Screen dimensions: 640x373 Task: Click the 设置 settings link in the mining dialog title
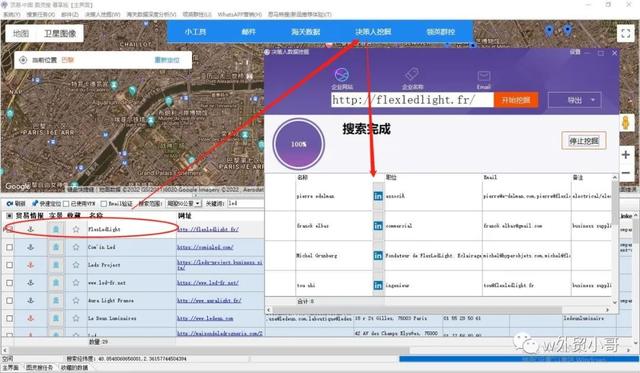[575, 52]
